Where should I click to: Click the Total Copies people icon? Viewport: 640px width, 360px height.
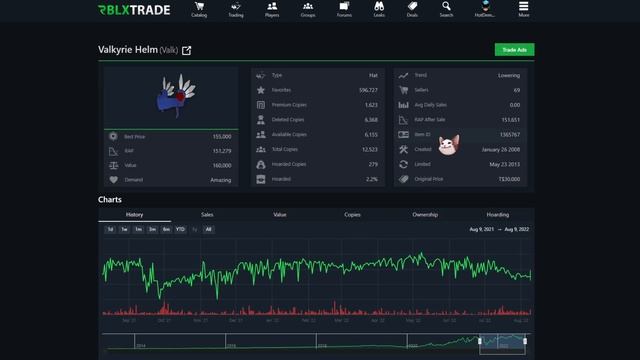pos(261,149)
